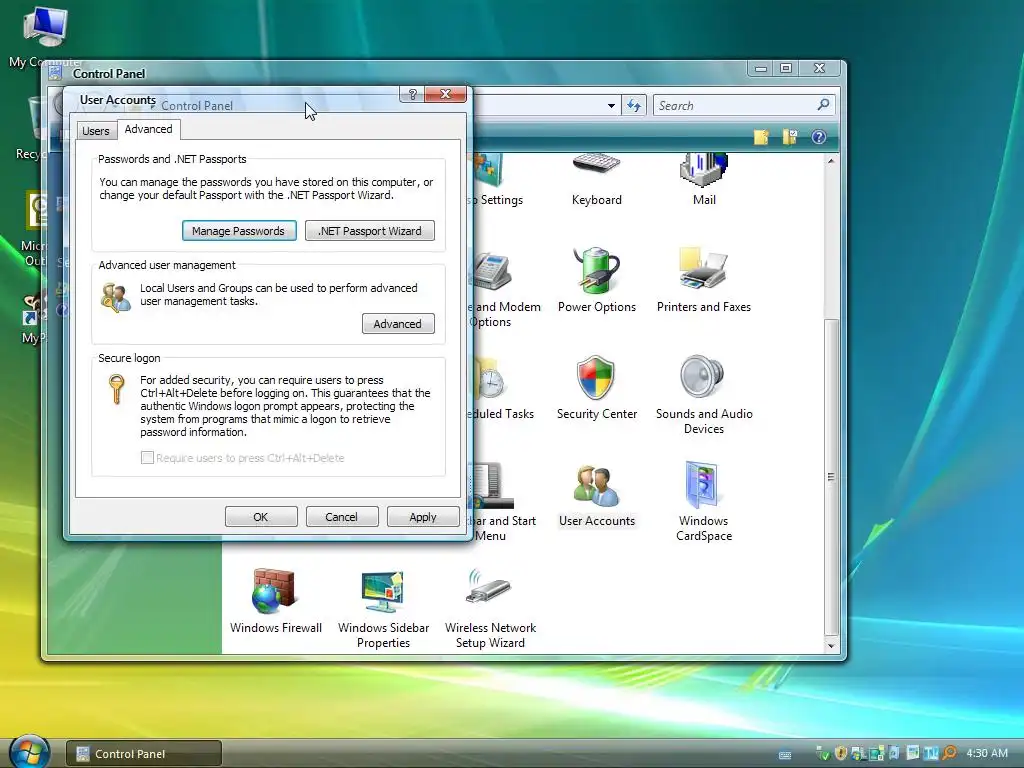Screen dimensions: 1024x768
Task: Click the Control Panel taskbar button
Action: point(144,754)
